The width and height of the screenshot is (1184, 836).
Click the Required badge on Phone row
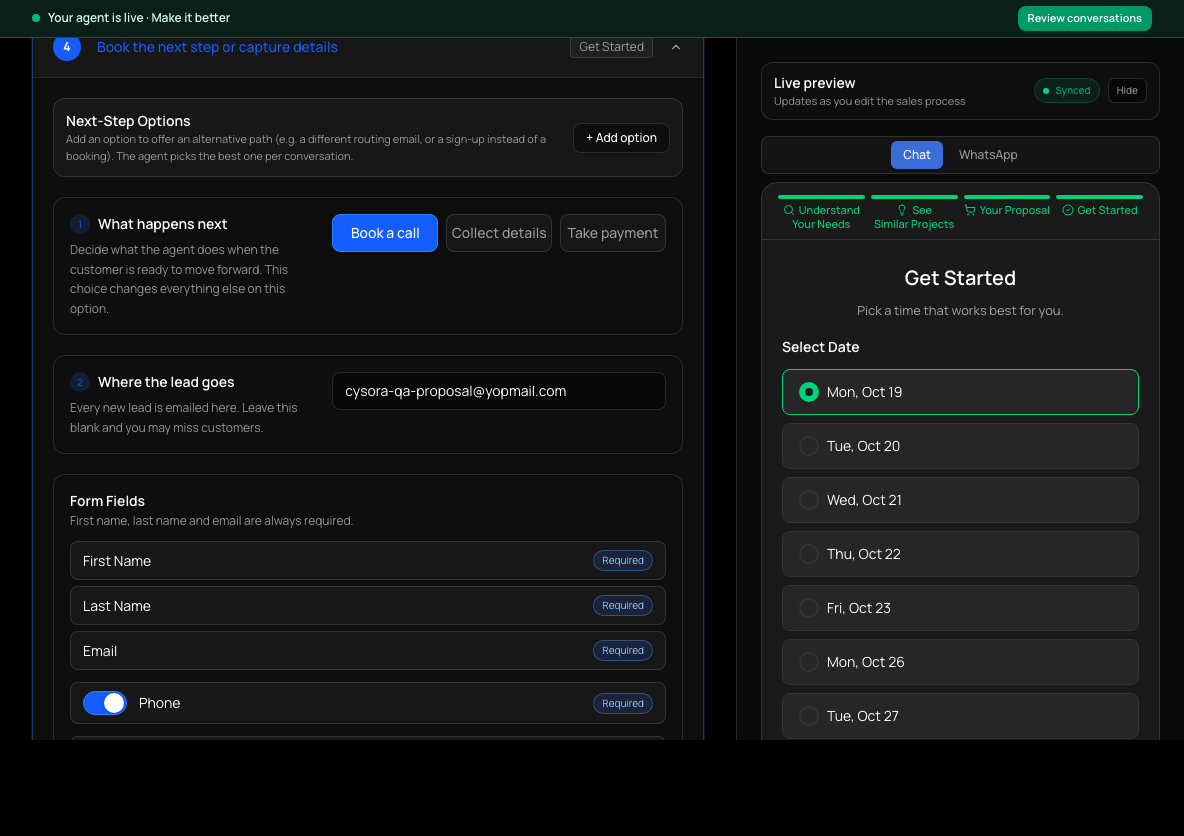tap(622, 703)
